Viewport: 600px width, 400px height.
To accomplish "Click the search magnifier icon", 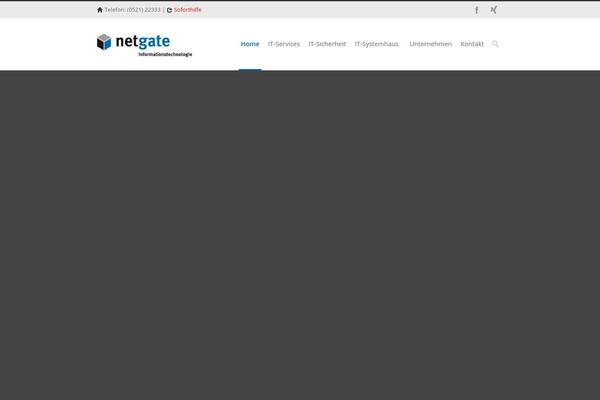I will tap(495, 44).
